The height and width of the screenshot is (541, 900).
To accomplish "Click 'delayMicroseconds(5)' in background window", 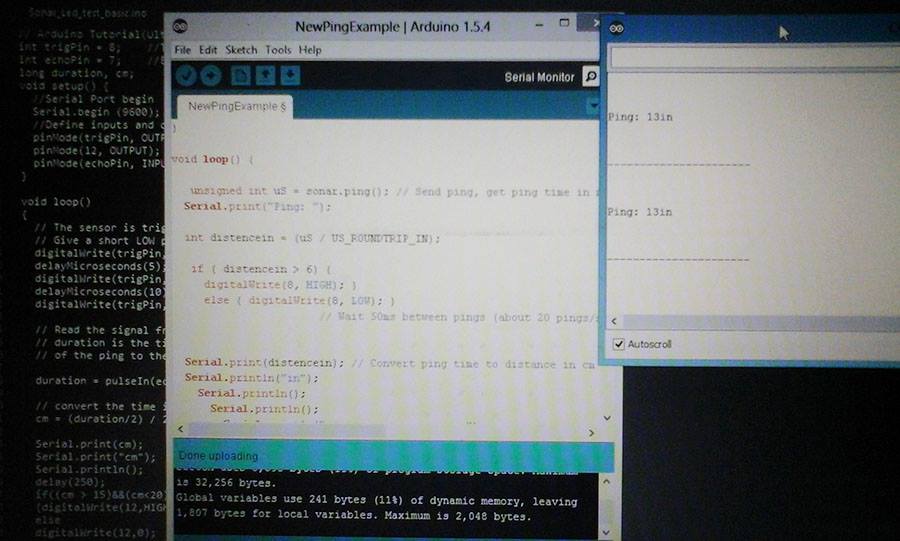I will click(x=100, y=267).
